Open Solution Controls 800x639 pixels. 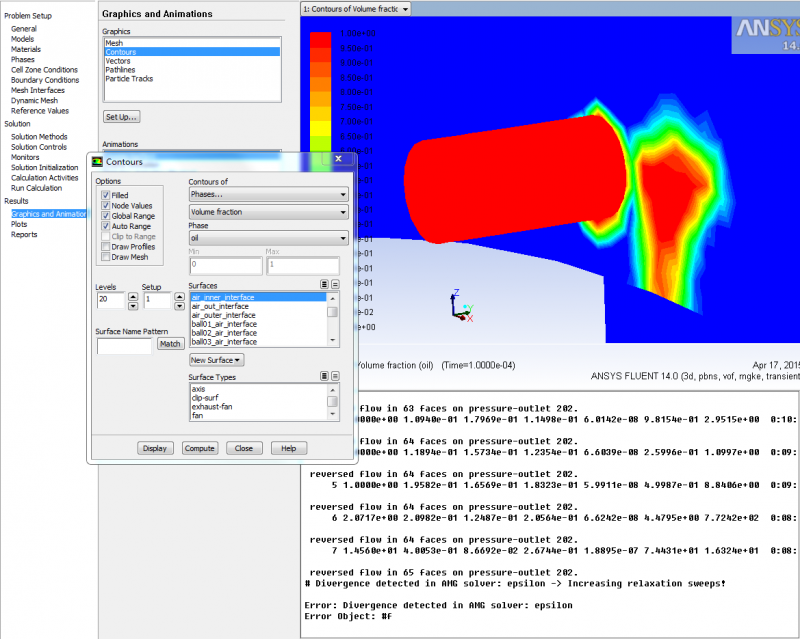point(39,146)
